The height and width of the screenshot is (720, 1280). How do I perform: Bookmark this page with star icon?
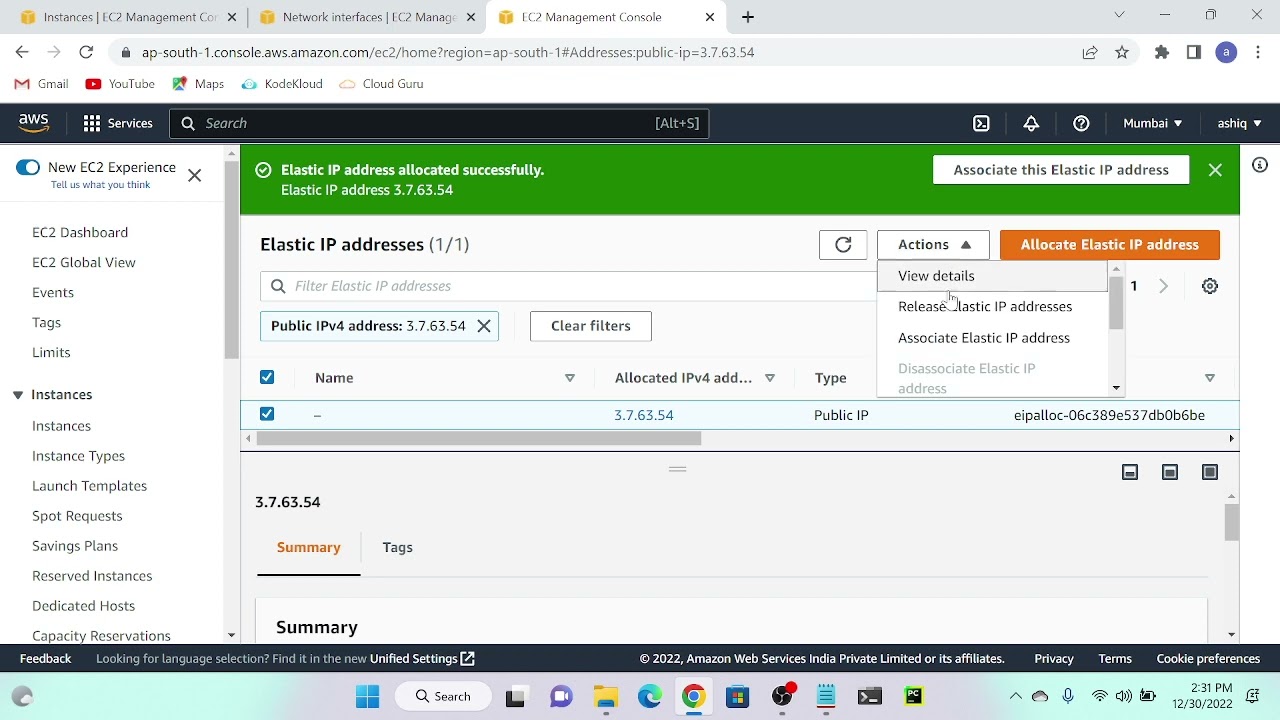pos(1122,52)
